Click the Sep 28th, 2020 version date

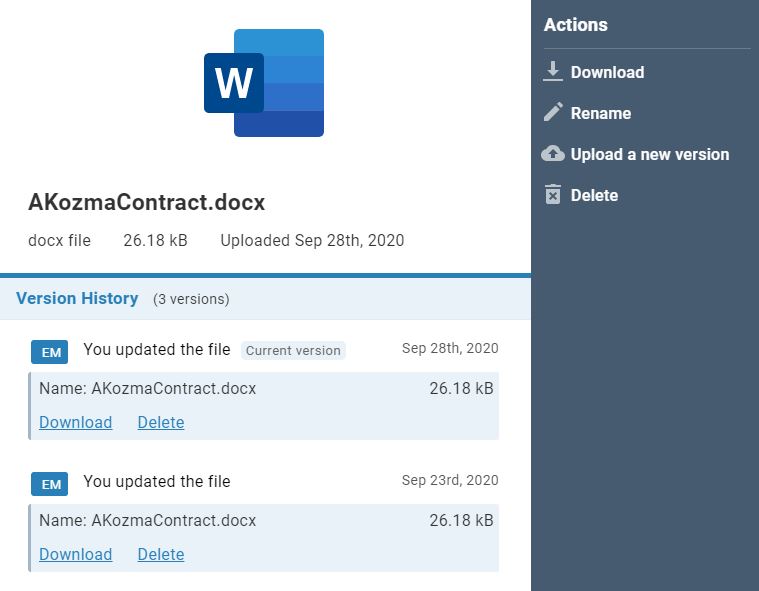point(450,348)
